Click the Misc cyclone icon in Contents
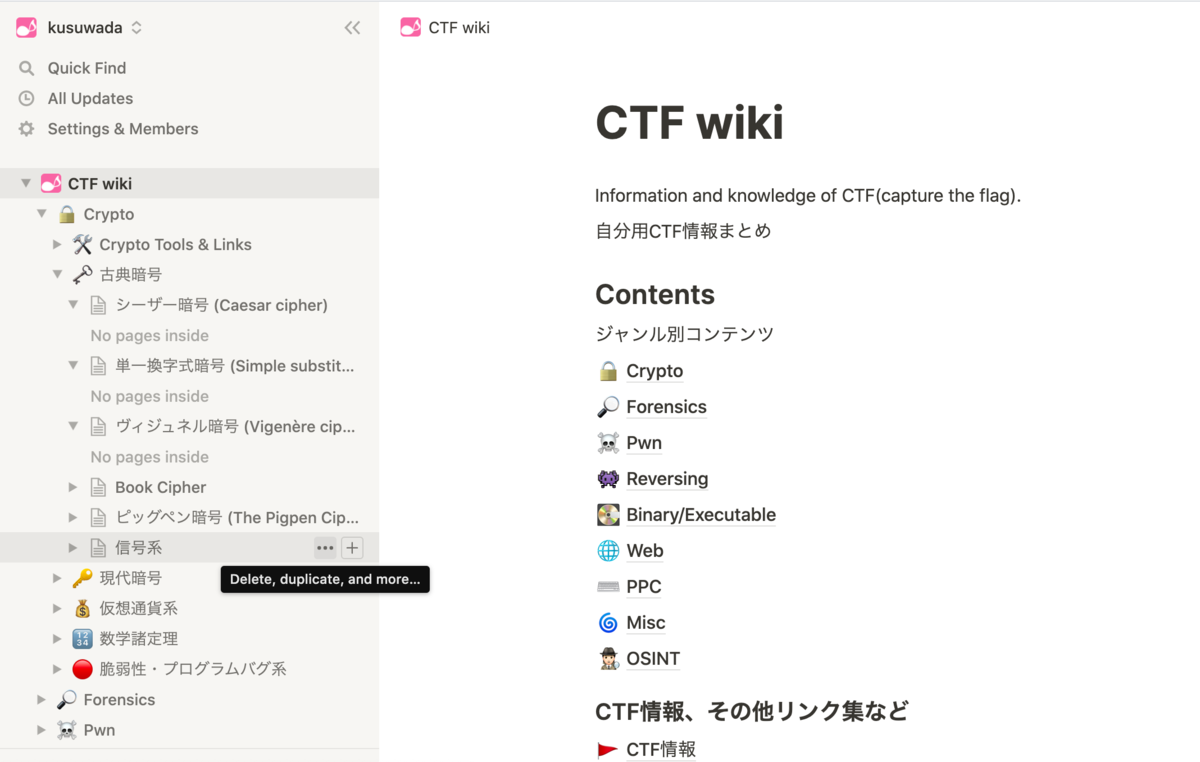Viewport: 1200px width, 762px height. 608,623
